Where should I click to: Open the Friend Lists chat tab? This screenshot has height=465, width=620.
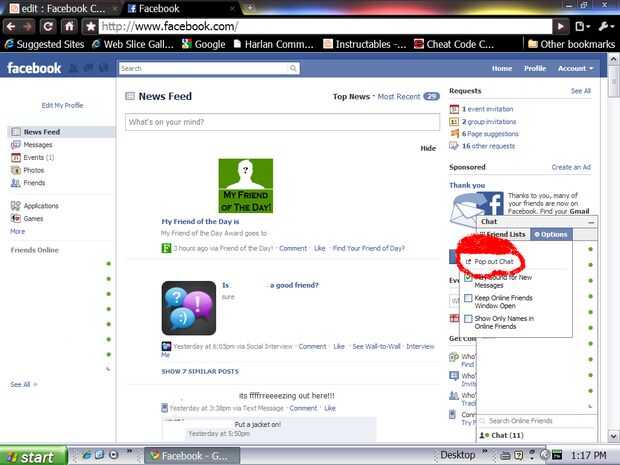pyautogui.click(x=503, y=234)
